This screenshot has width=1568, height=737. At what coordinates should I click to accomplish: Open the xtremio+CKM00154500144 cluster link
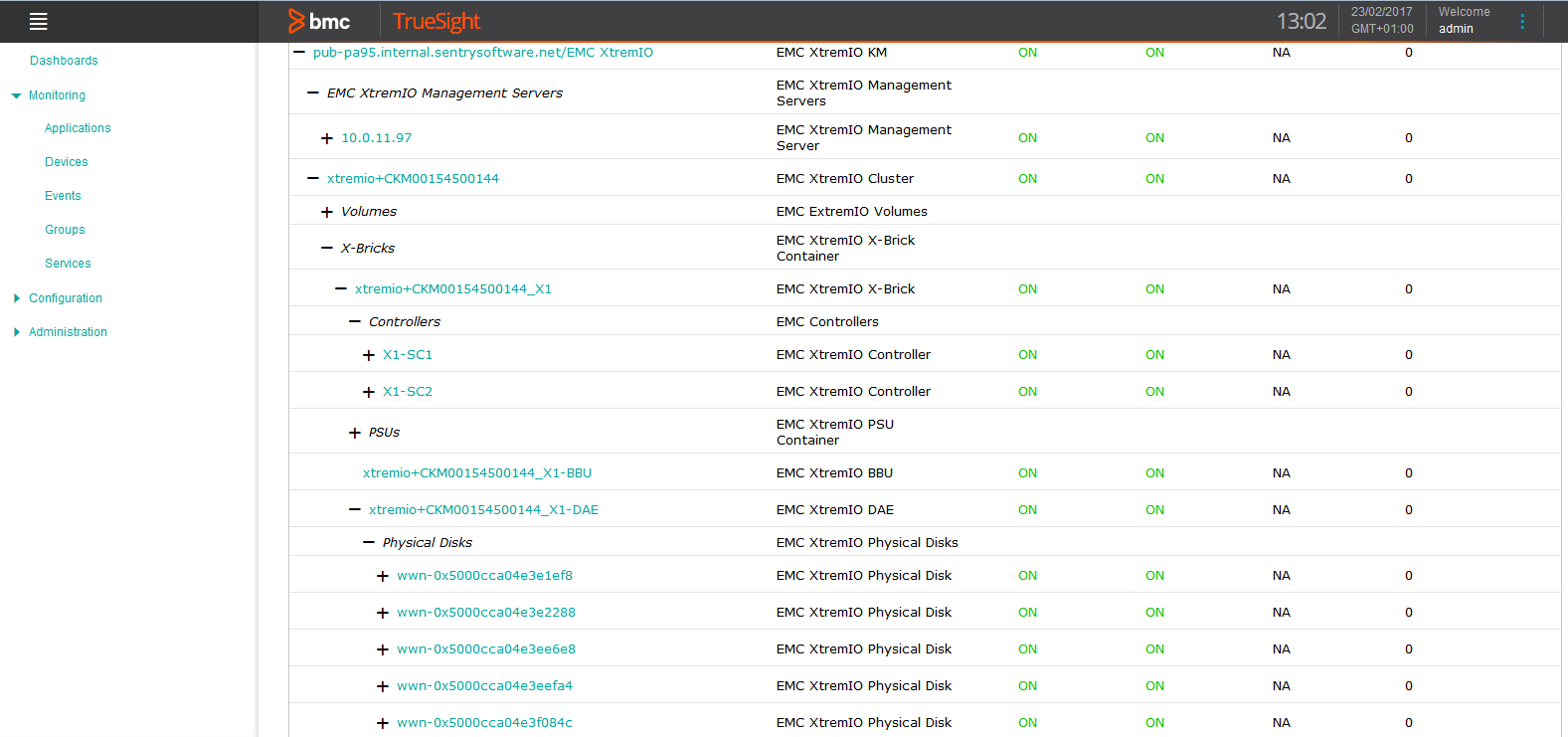click(414, 179)
